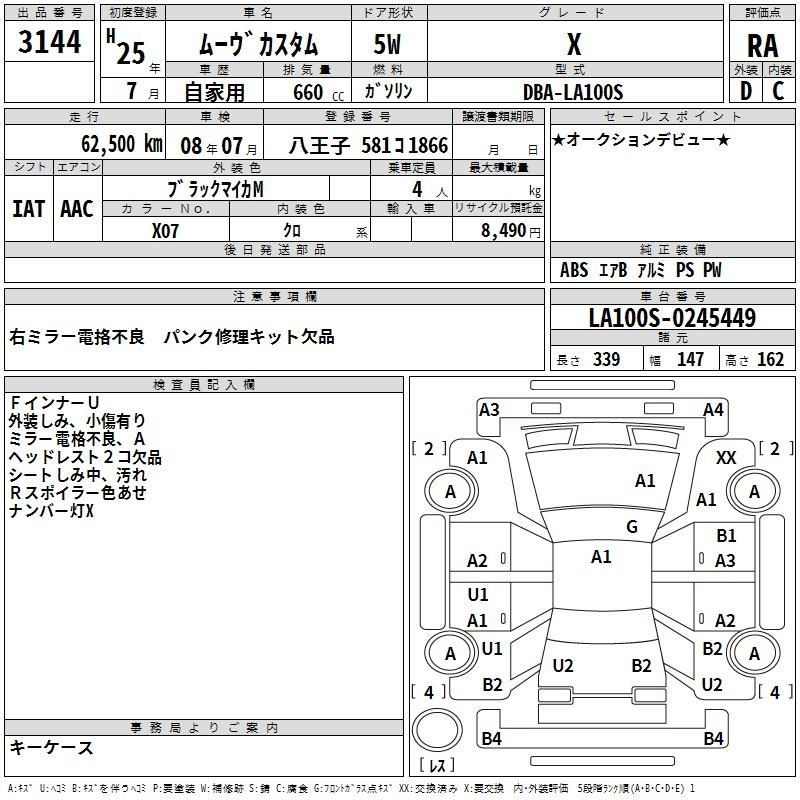
Task: Click the air conditioner value AAC
Action: point(77,209)
